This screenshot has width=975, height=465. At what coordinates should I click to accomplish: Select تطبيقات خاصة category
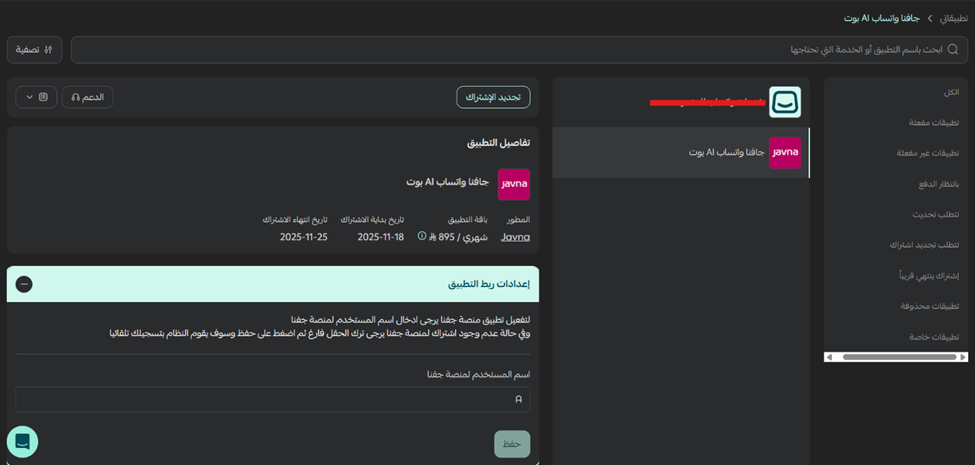935,337
